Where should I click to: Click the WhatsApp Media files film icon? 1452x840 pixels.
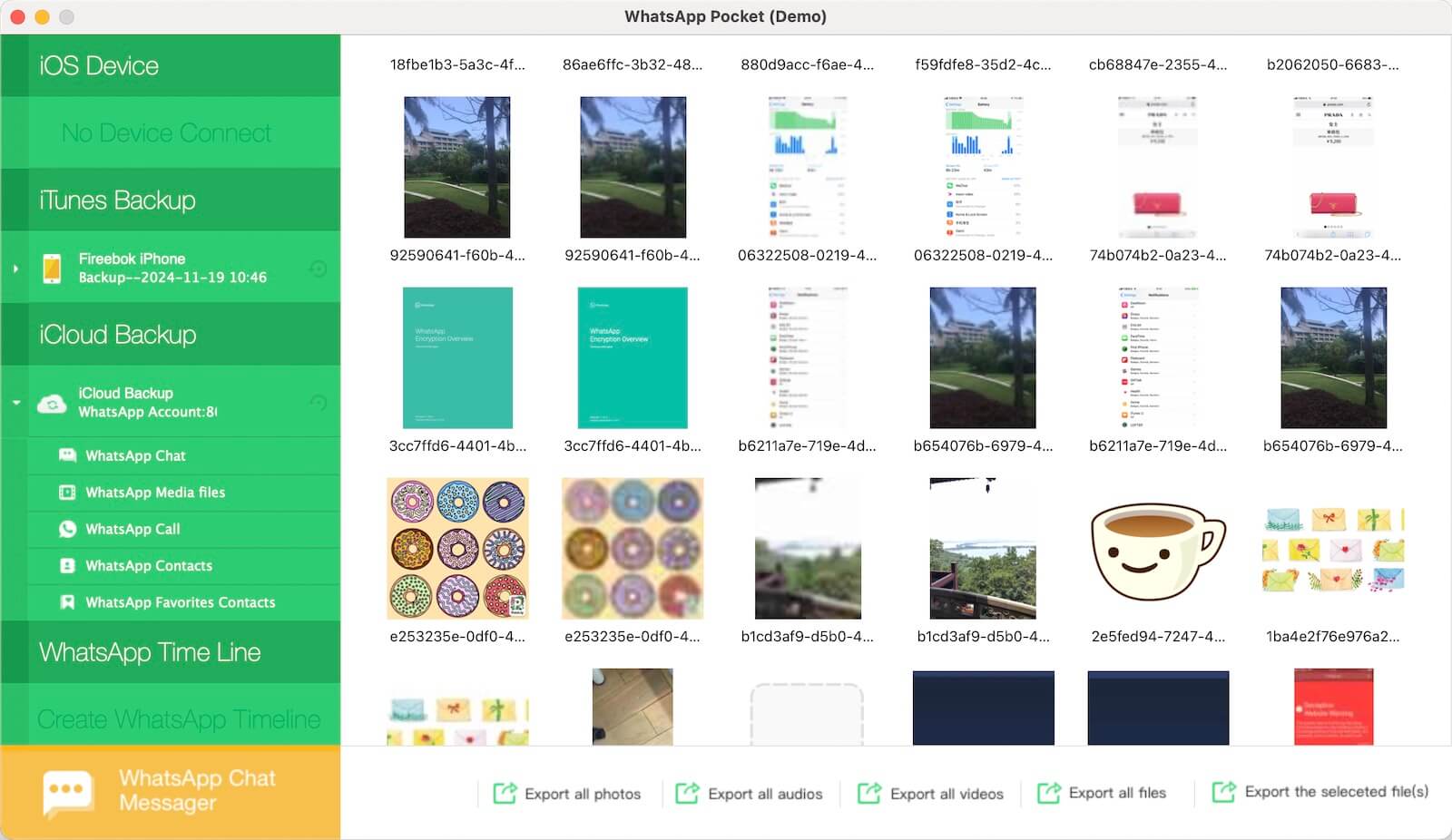(x=67, y=493)
